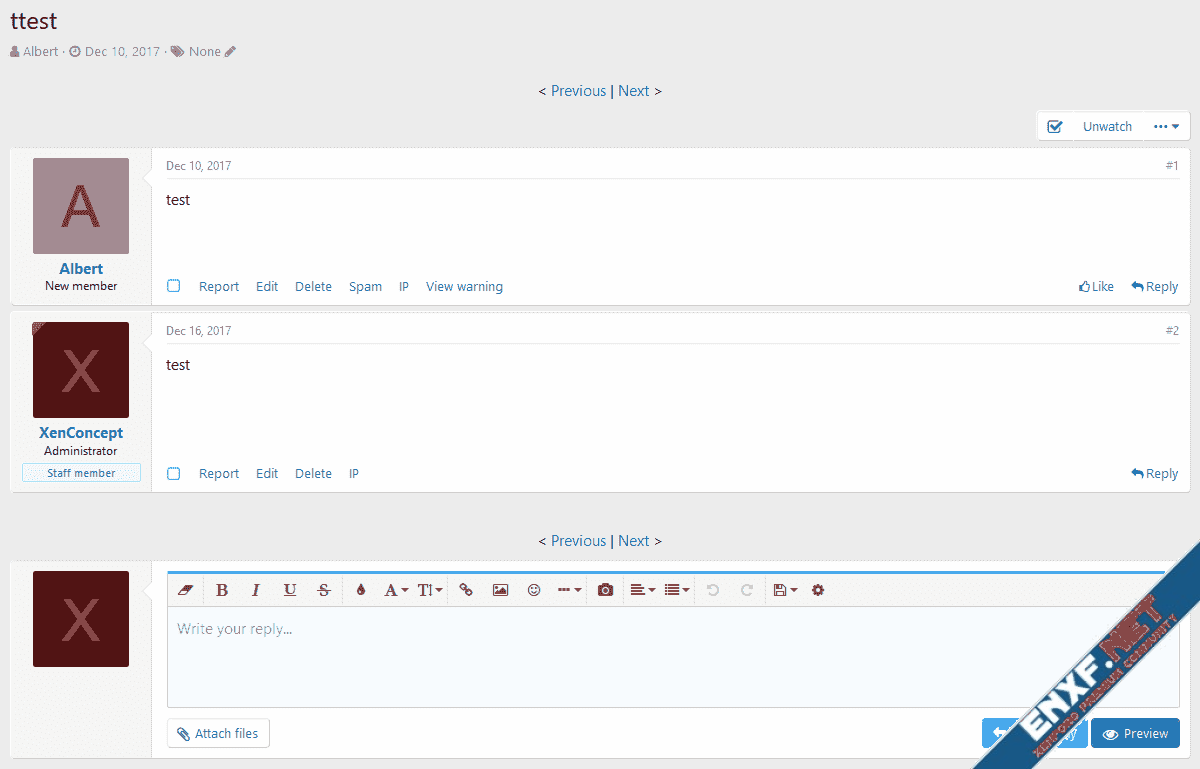Toggle italic text formatting
This screenshot has height=769, width=1200.
(256, 590)
